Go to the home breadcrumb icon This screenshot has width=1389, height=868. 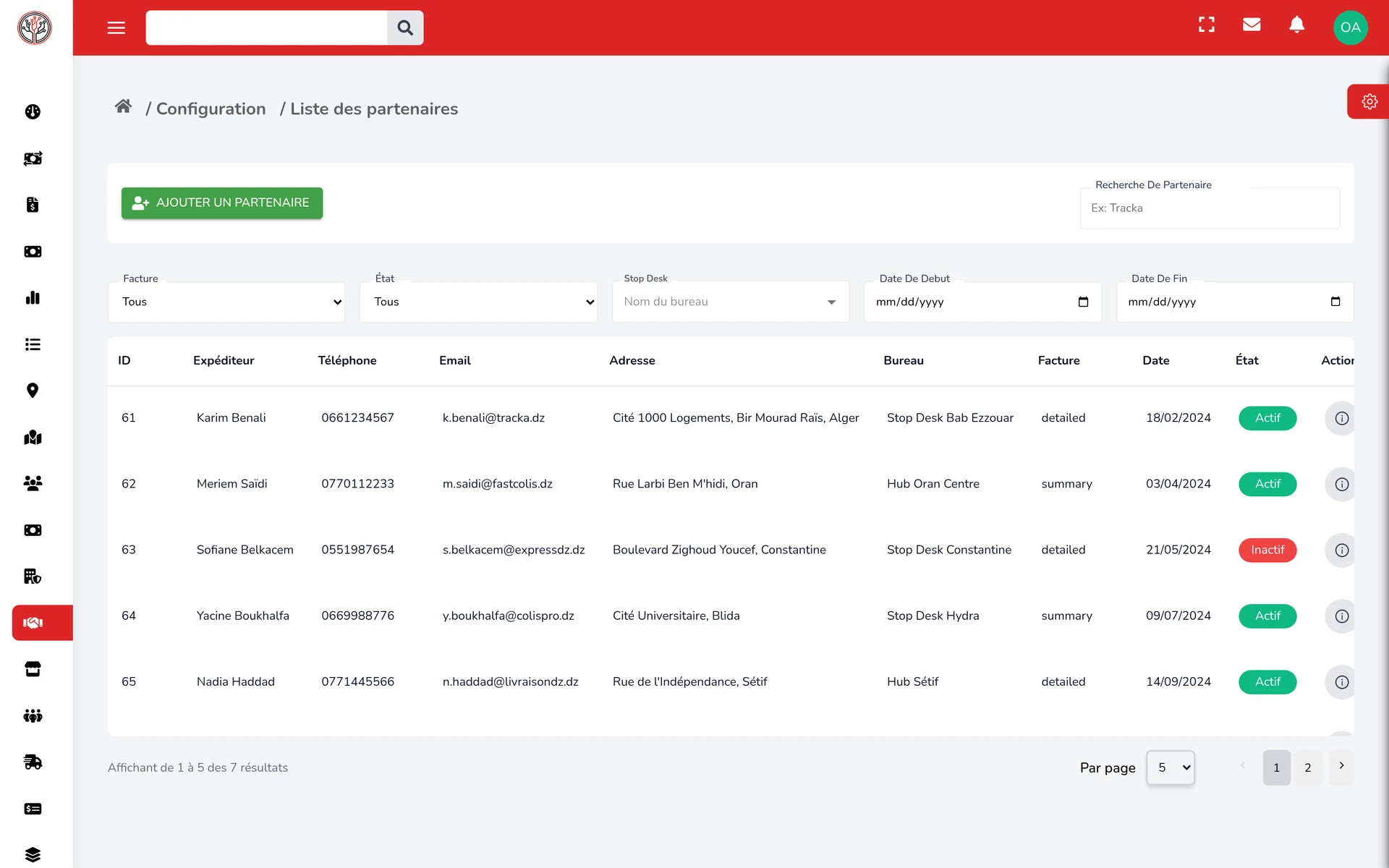click(123, 107)
